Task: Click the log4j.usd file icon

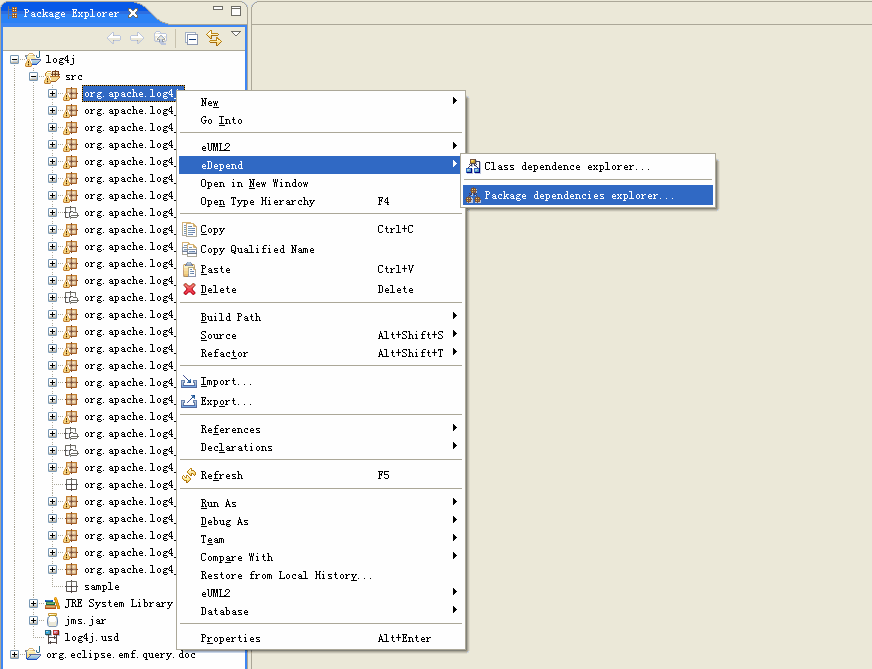Action: [52, 637]
